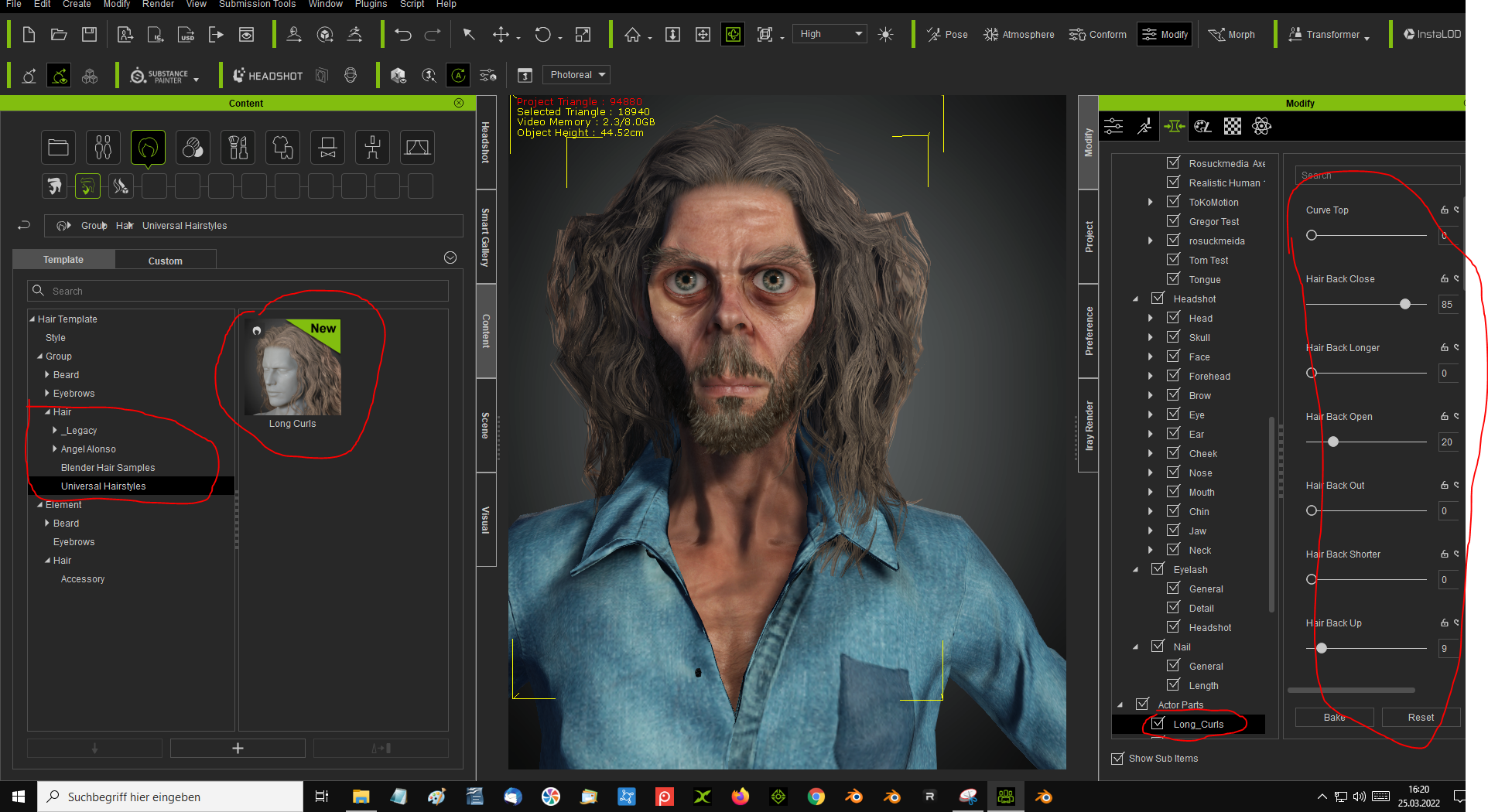Viewport: 1488px width, 812px height.
Task: Click the Home camera view icon
Action: pyautogui.click(x=632, y=34)
